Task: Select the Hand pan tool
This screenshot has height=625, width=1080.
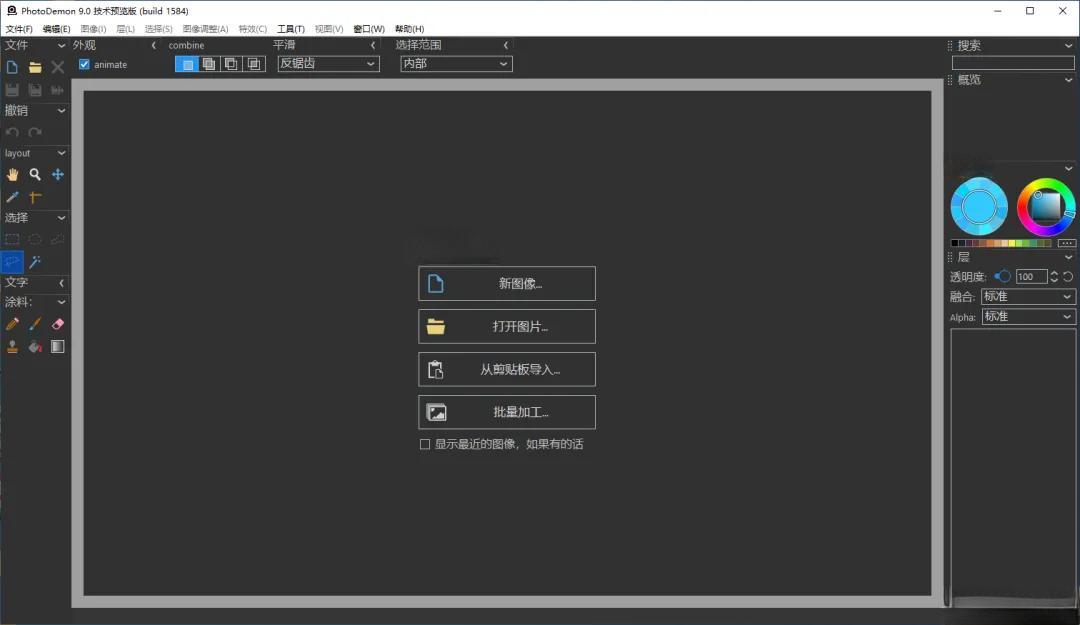Action: [x=12, y=174]
